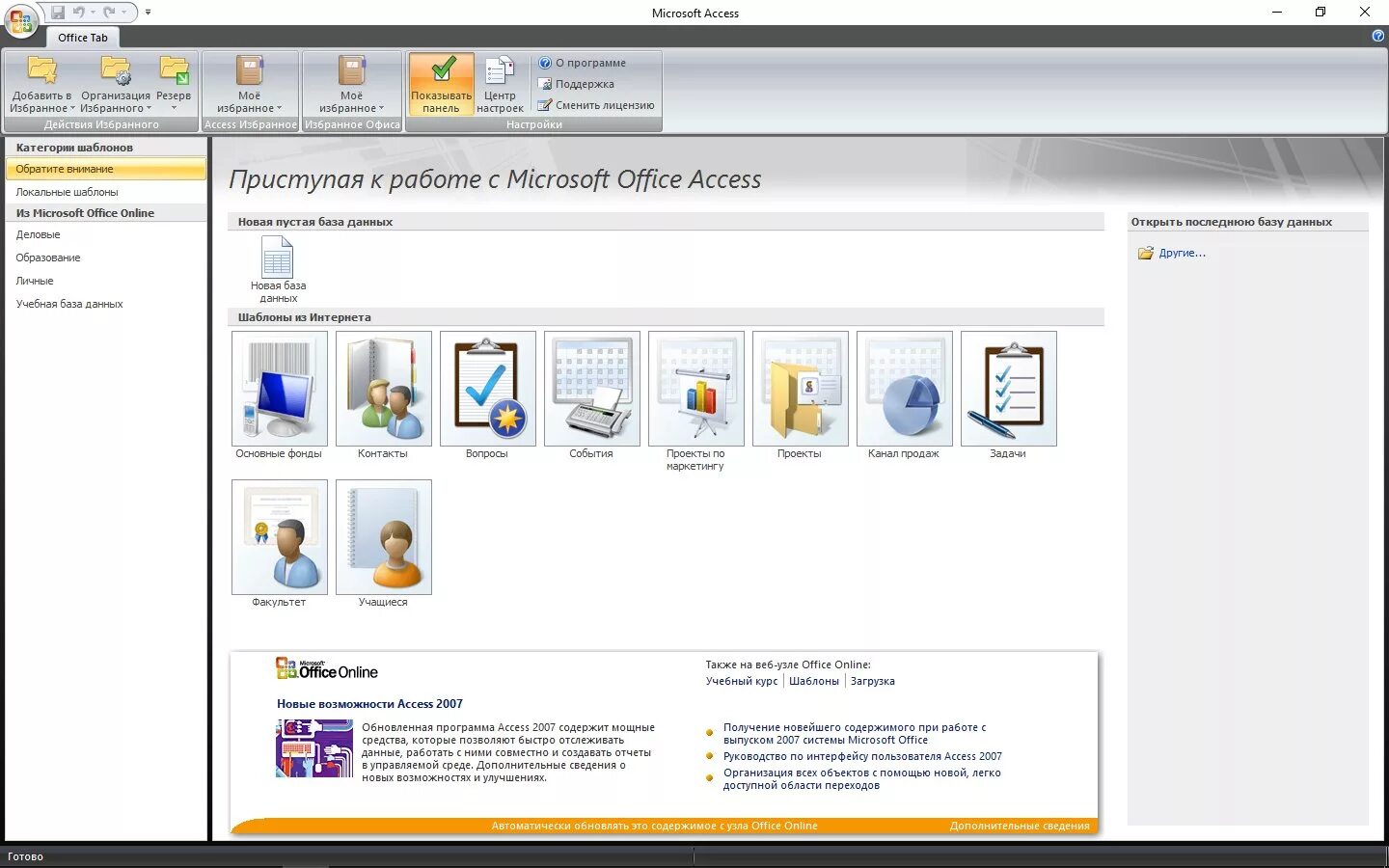Choose the Вопросы template
Screen dimensions: 1389x868
(x=488, y=395)
